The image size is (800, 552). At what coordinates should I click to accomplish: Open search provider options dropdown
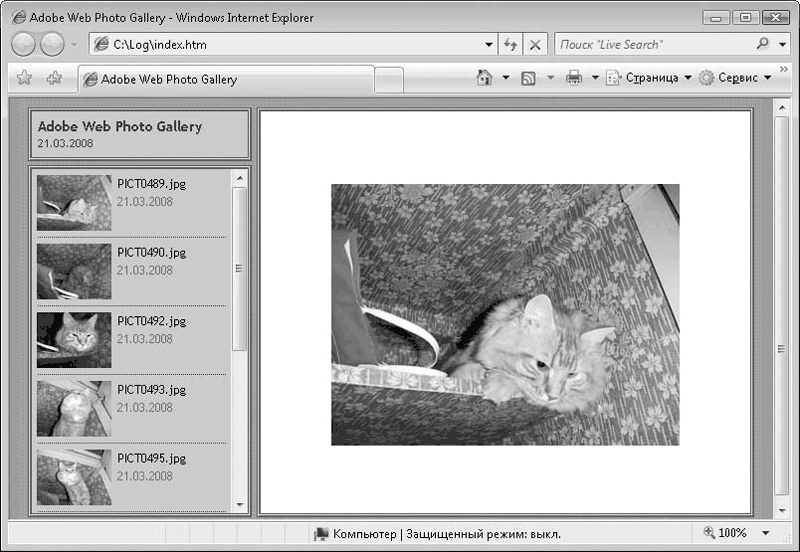(x=783, y=45)
